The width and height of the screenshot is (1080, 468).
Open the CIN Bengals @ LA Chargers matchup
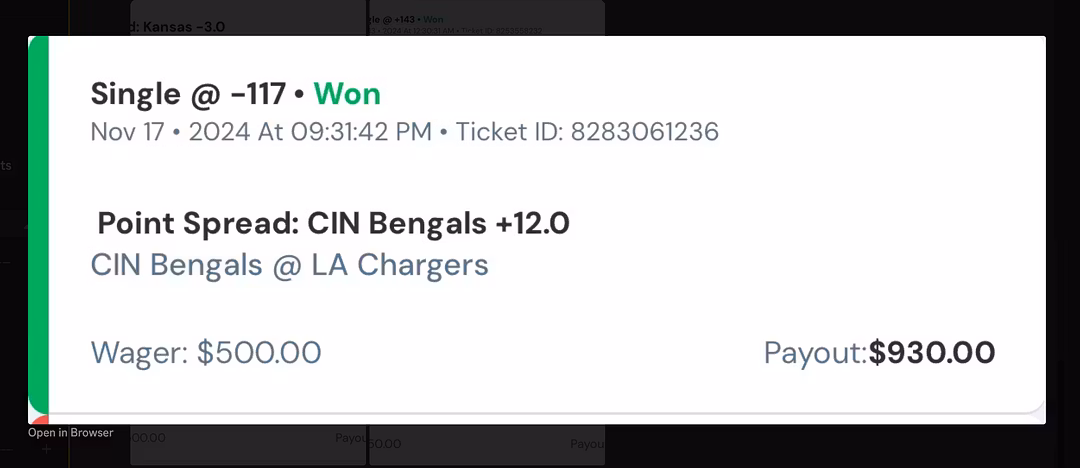click(289, 265)
